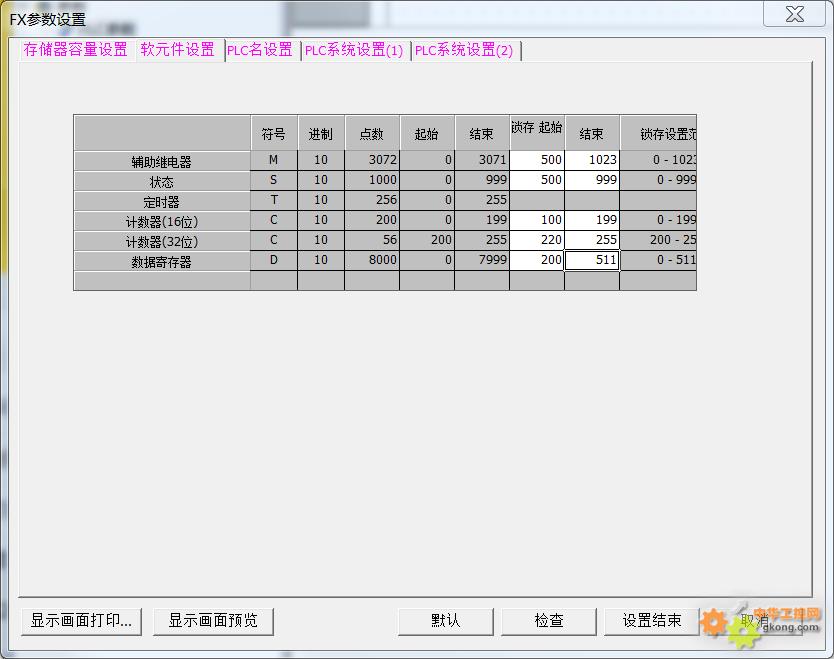Screen dimensions: 834x659
Task: Switch to PLC系统设置(1) tab
Action: tap(354, 50)
